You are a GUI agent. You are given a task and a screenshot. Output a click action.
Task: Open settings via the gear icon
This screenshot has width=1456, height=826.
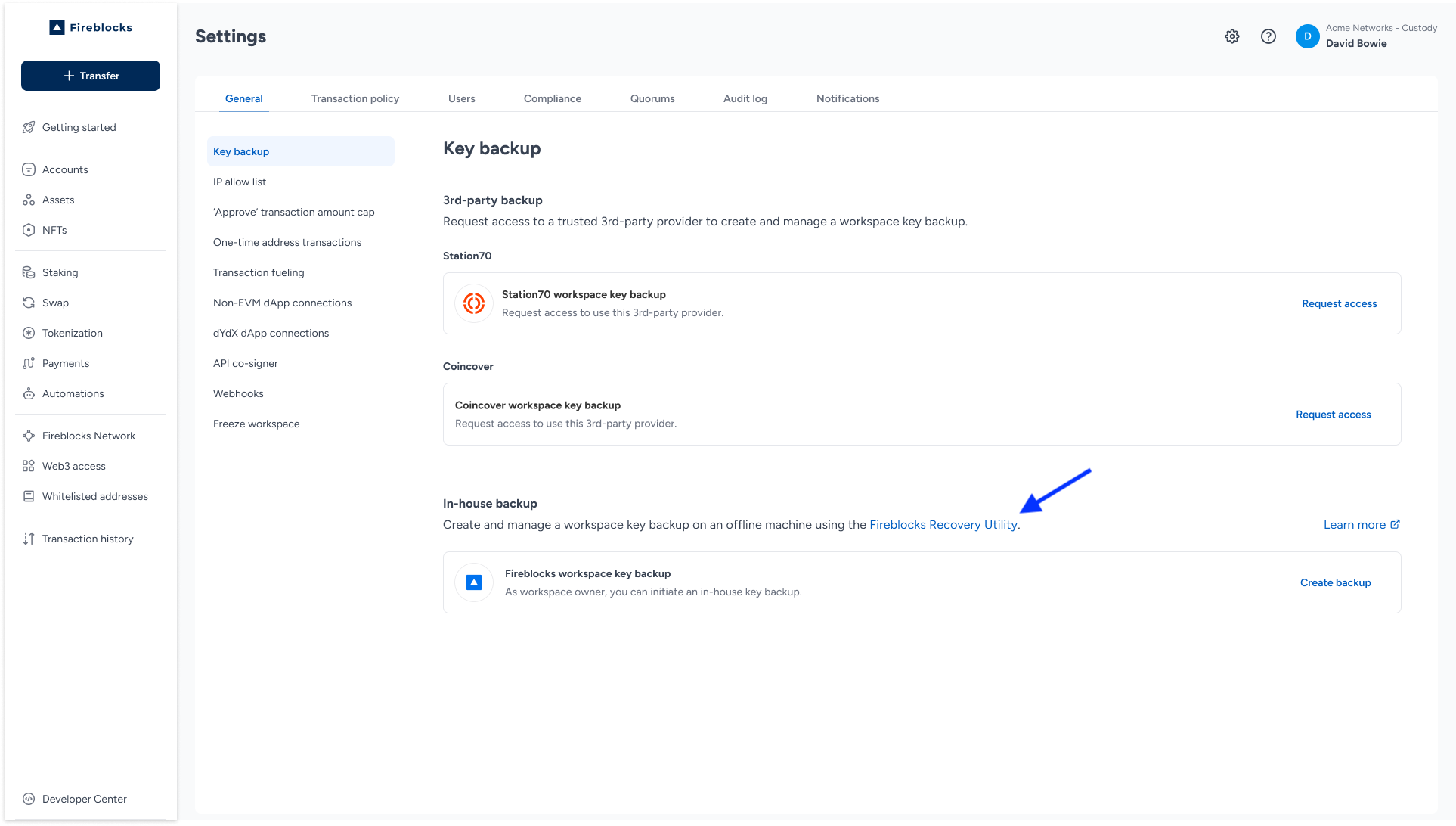click(1232, 36)
